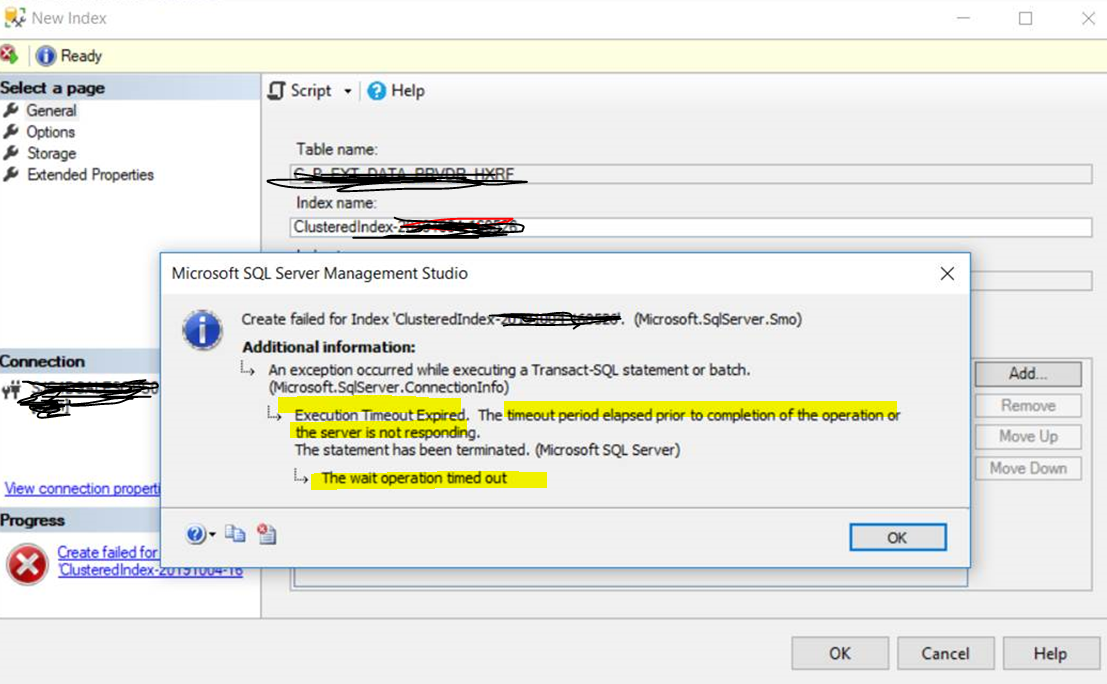The width and height of the screenshot is (1107, 684).
Task: Click the Help label in toolbar
Action: (408, 91)
